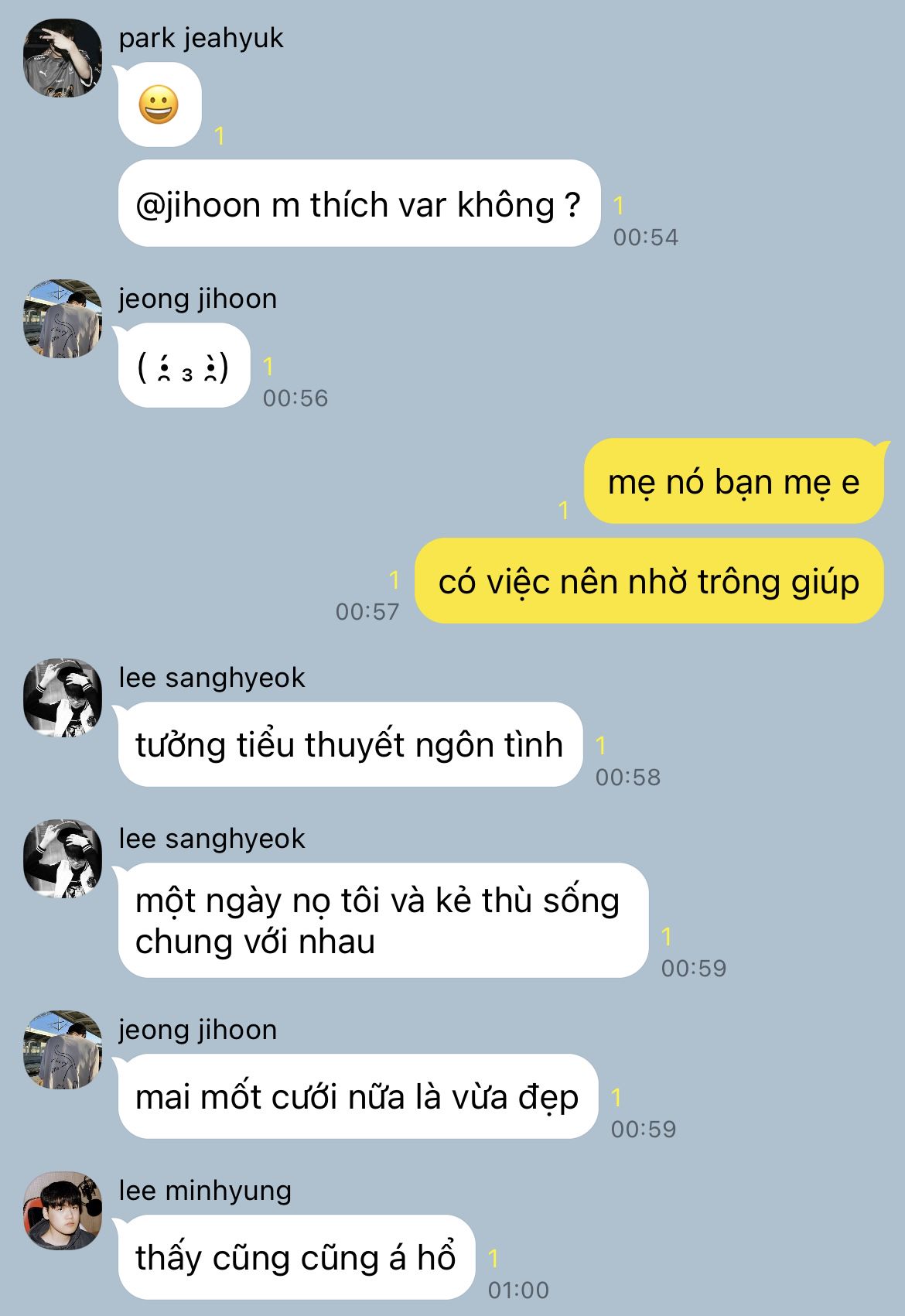Tap lee sanghyeok's avatar beside the 00:59 message
The image size is (905, 1316).
63,859
